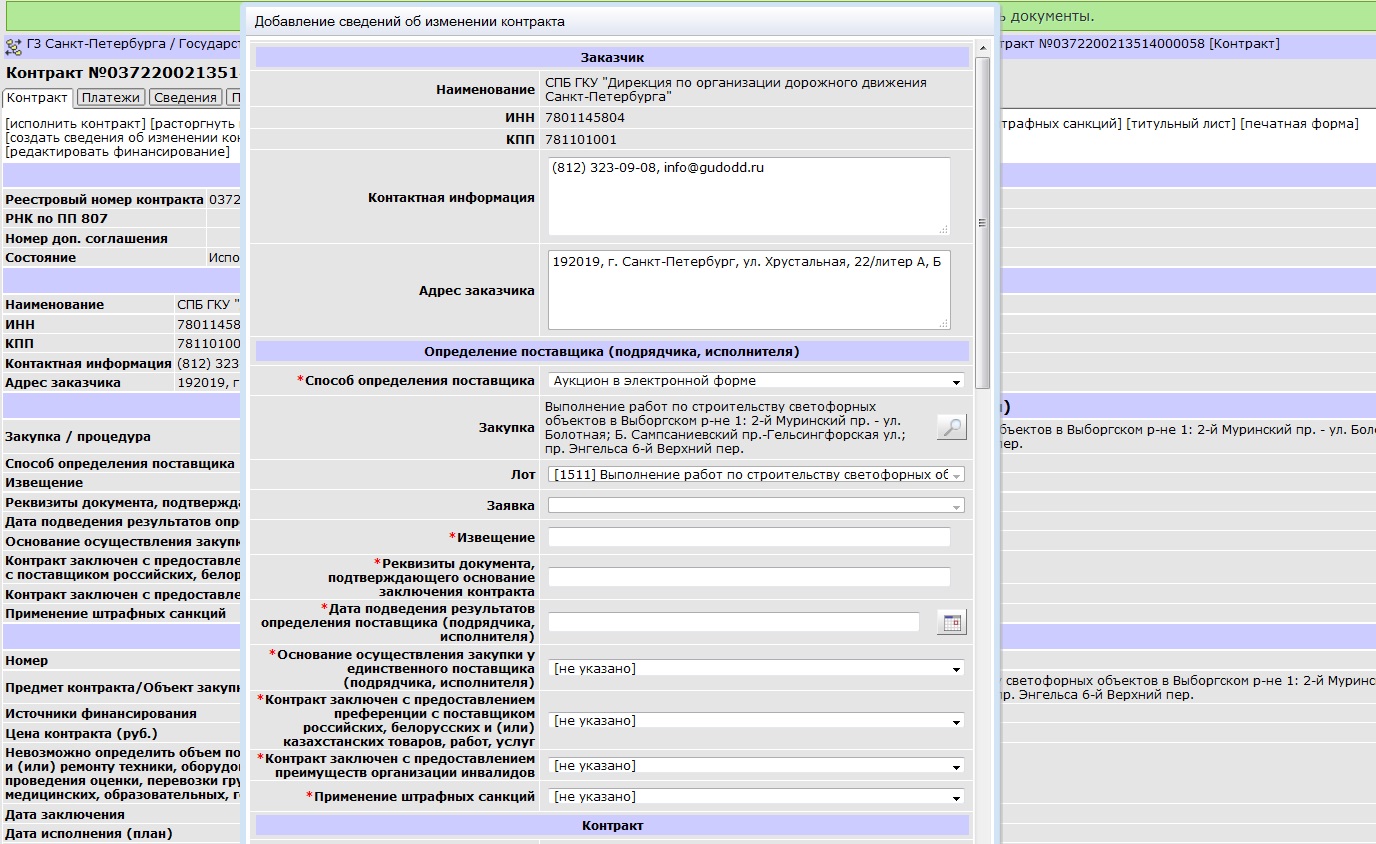Image resolution: width=1376 pixels, height=844 pixels.
Task: Expand the Способ определения поставщика dropdown
Action: tap(756, 381)
